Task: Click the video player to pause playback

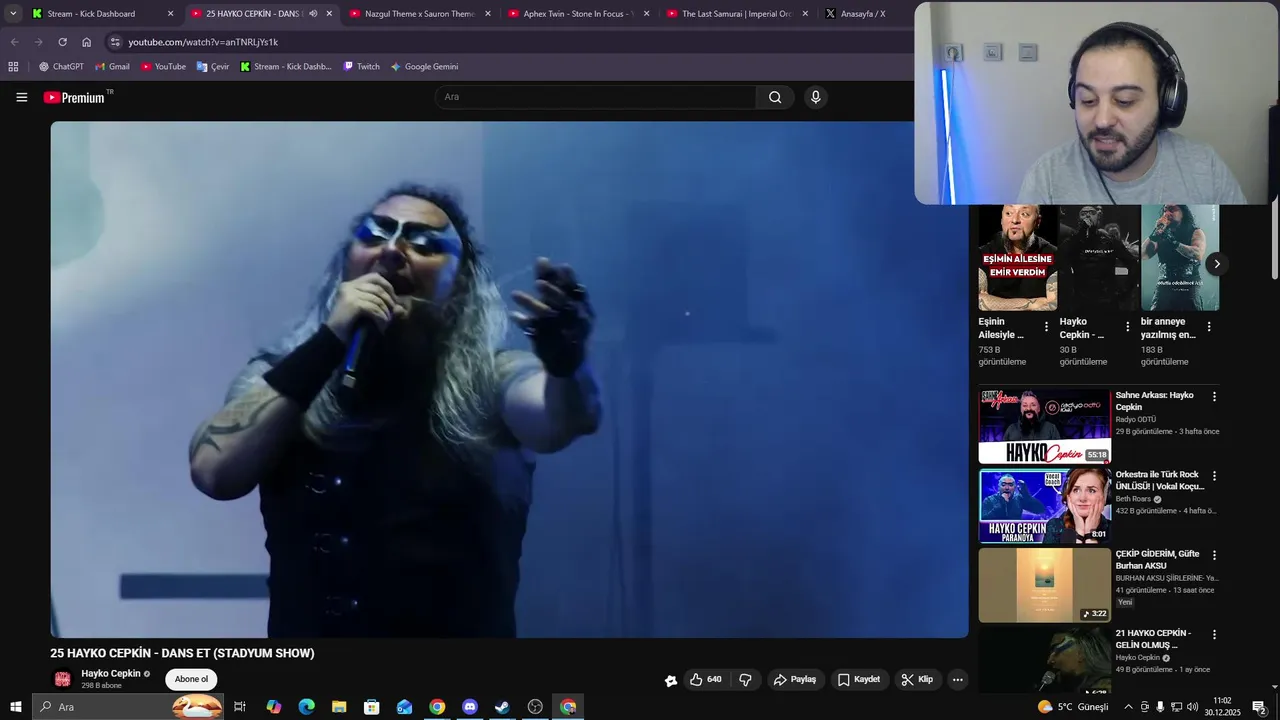Action: point(509,379)
